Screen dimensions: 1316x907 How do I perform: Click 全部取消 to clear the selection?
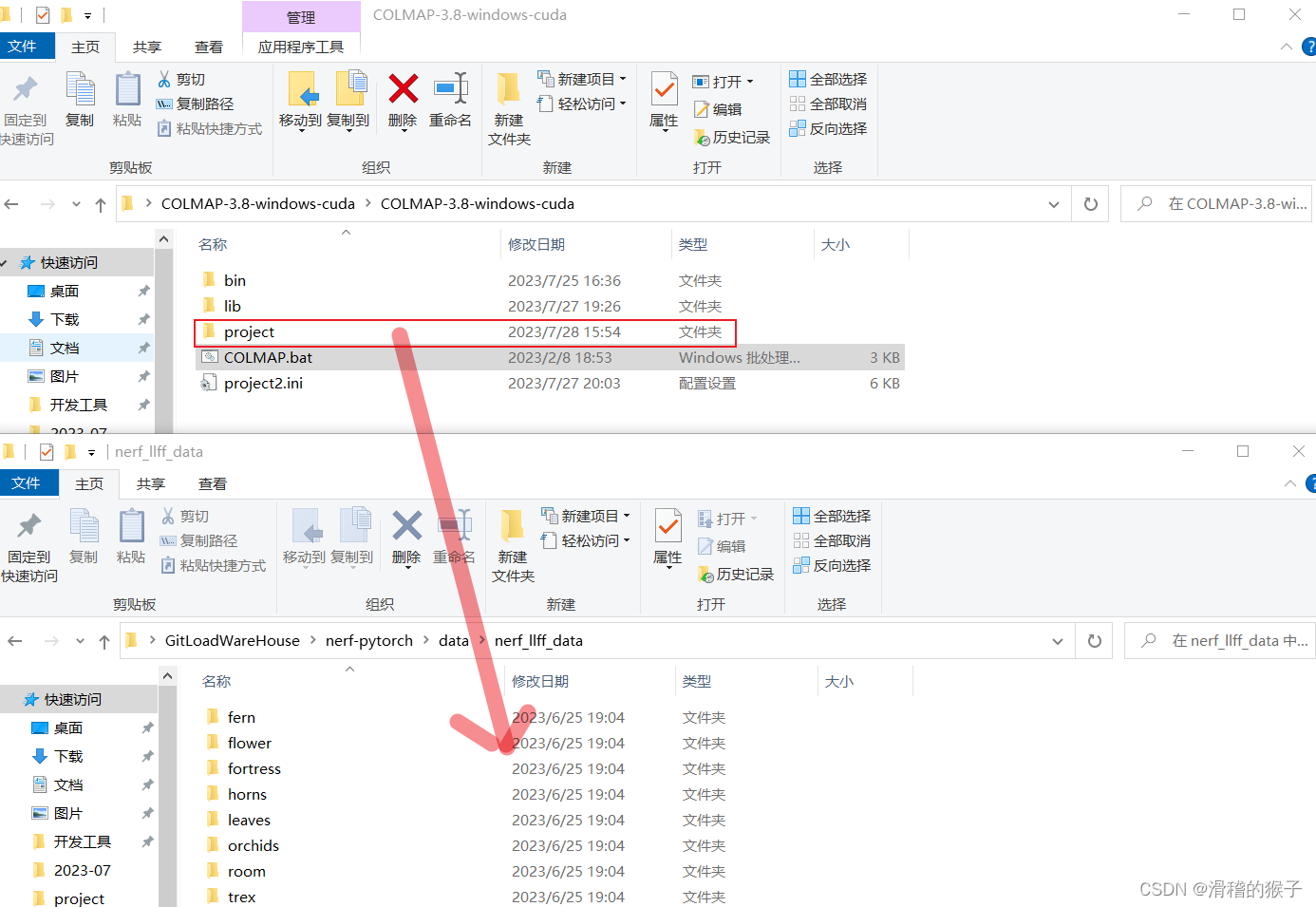tap(827, 104)
